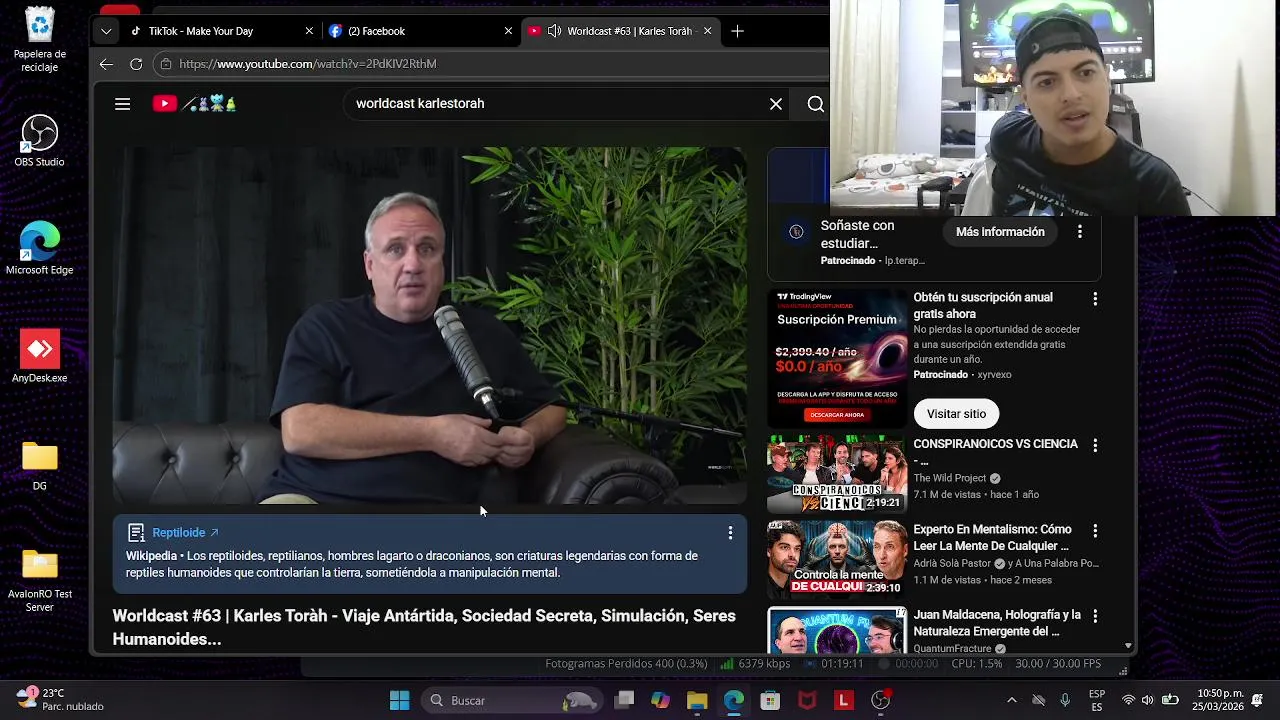This screenshot has width=1280, height=720.
Task: Select AvalonRO Test Server folder
Action: (40, 581)
